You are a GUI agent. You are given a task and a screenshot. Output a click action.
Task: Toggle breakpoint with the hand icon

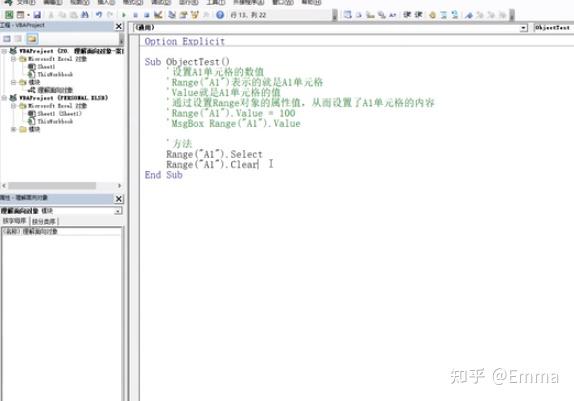tap(432, 15)
